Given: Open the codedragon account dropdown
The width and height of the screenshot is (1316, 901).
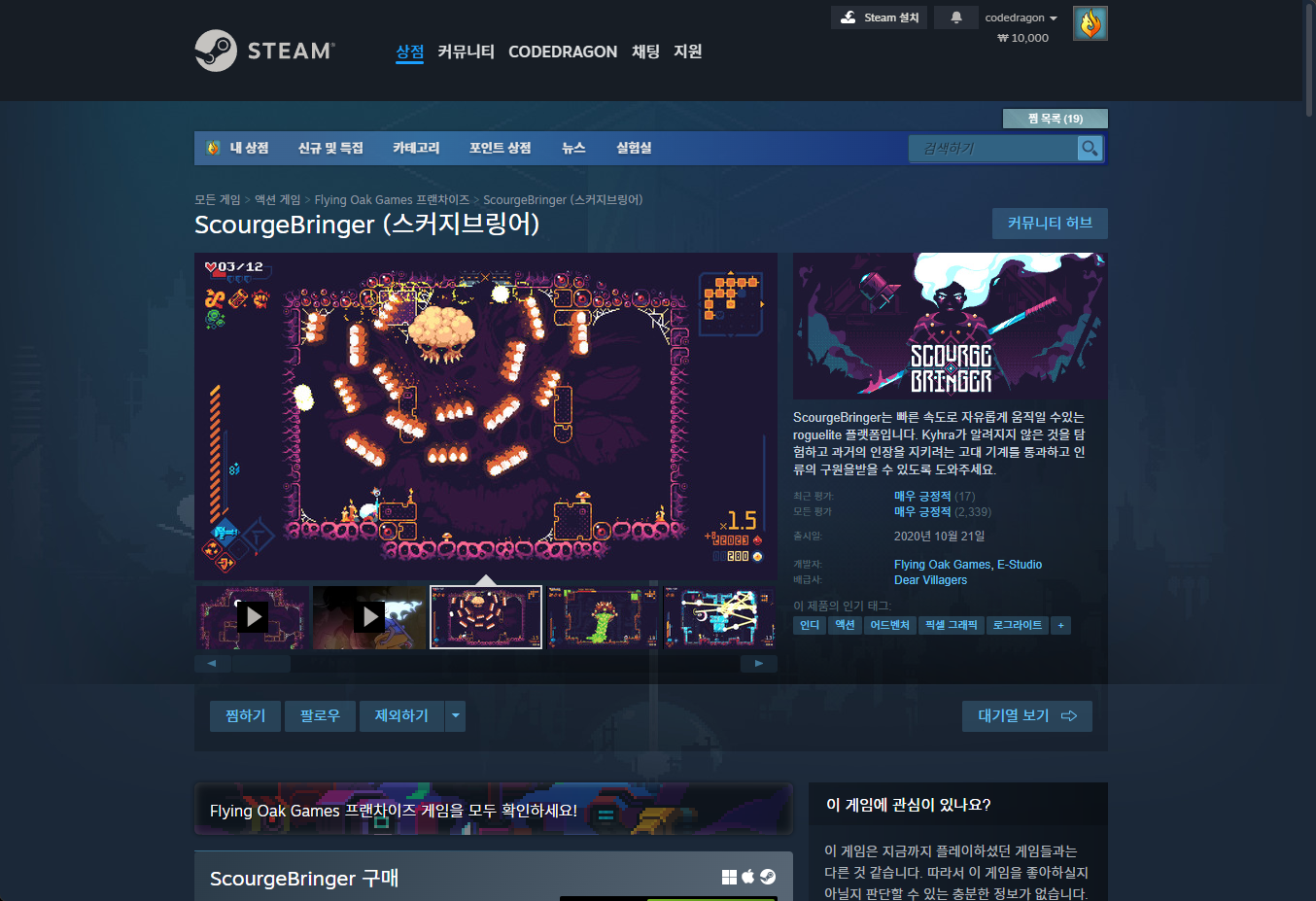Looking at the screenshot, I should pyautogui.click(x=1021, y=17).
